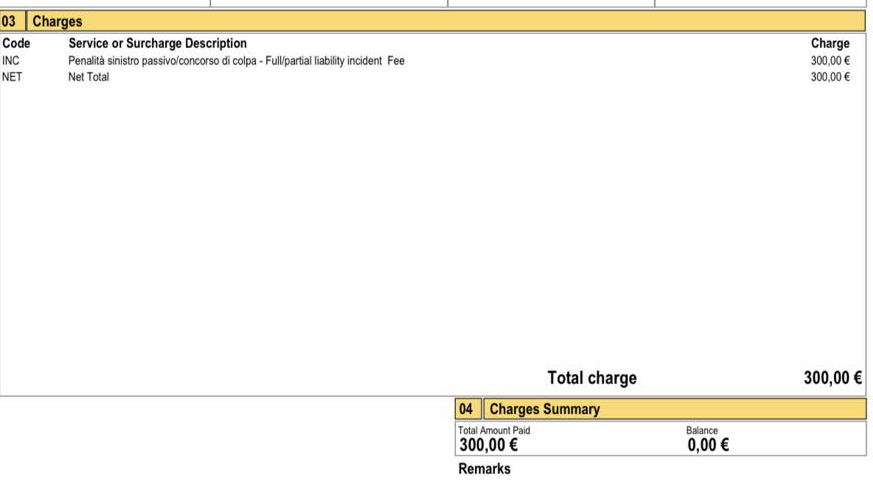
Task: Click the "Net Total" description
Action: pyautogui.click(x=89, y=77)
